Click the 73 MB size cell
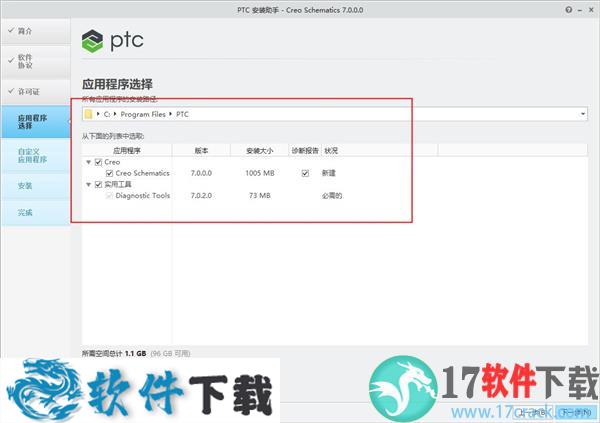Screen dimensions: 600x423 [x=260, y=196]
